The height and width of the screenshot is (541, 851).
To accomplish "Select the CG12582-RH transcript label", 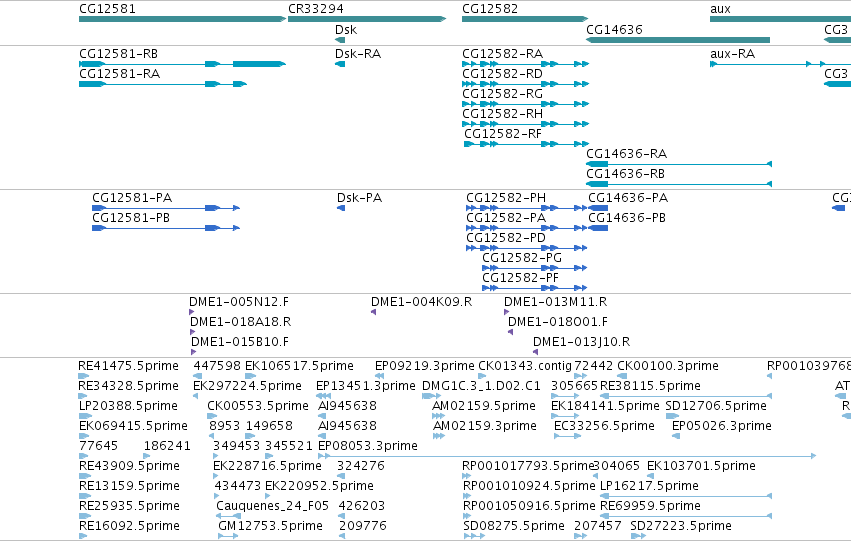I will (502, 114).
